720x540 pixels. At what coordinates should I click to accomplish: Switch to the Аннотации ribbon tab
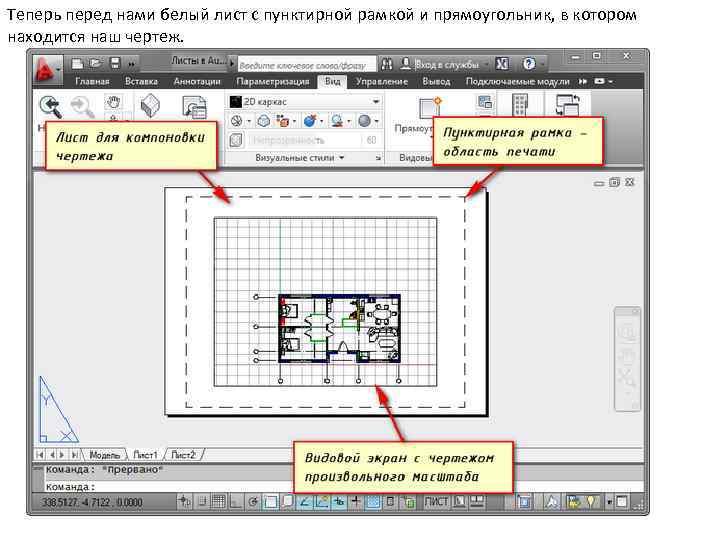point(197,81)
